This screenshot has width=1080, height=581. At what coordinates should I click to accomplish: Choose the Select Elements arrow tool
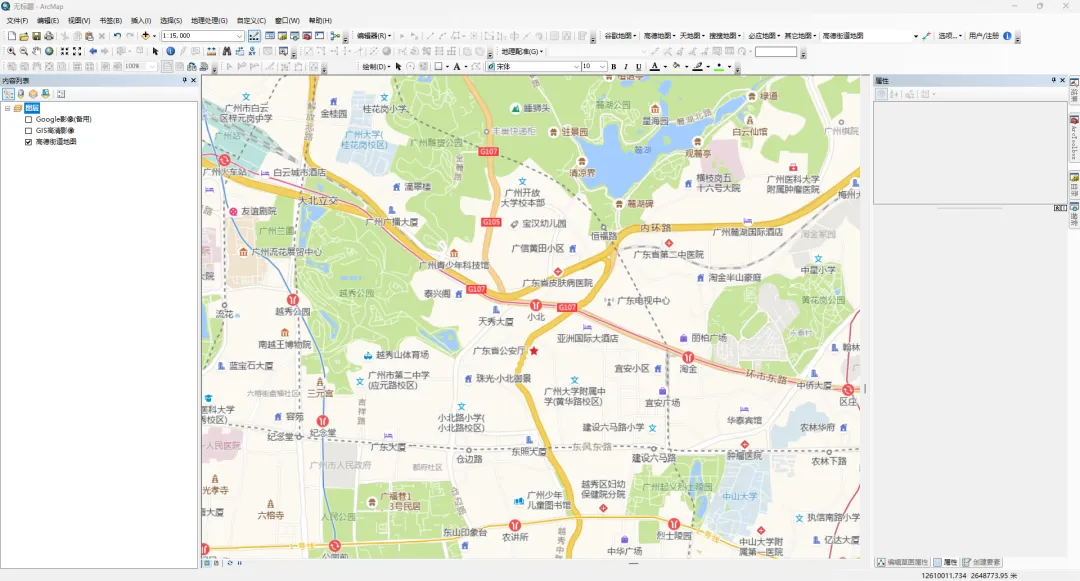point(156,51)
